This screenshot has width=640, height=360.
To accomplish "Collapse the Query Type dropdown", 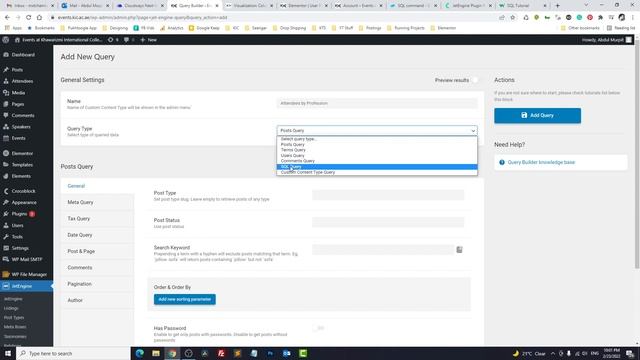I will coord(377,131).
